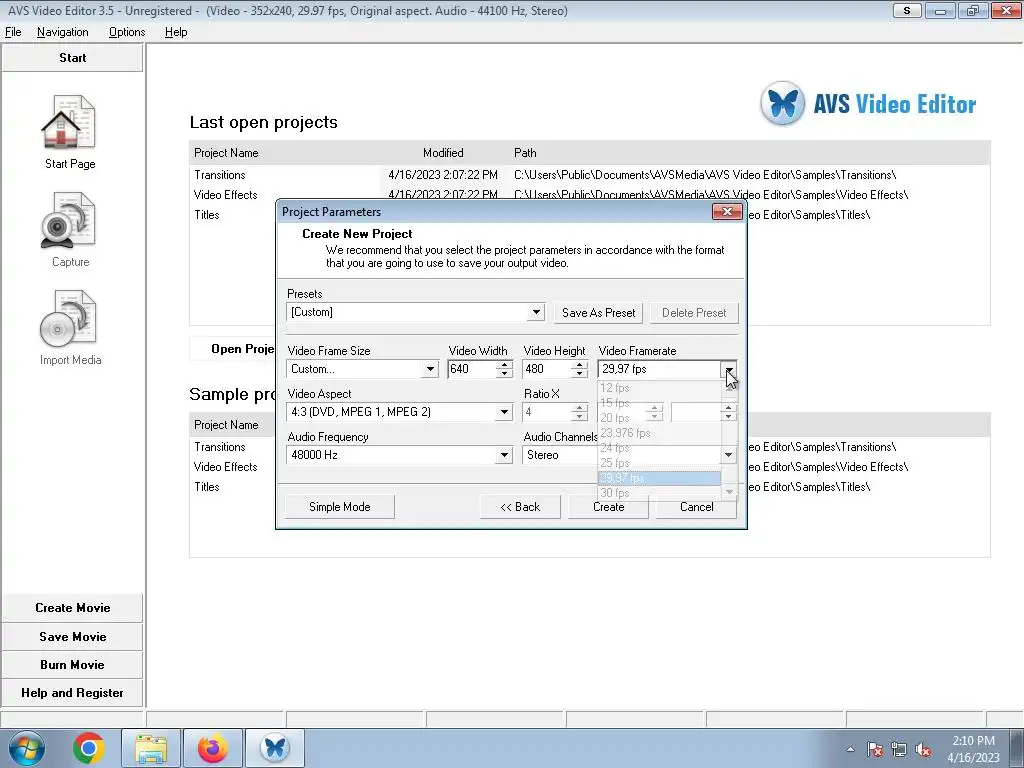The image size is (1024, 768).
Task: Click the Burn Movie section button
Action: [x=72, y=665]
